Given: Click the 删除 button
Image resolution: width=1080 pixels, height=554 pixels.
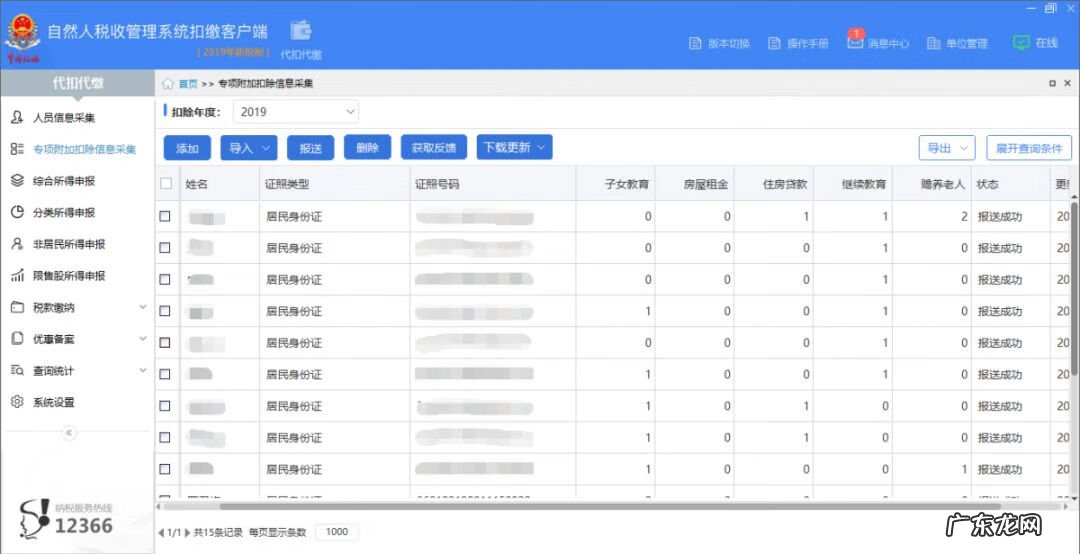Looking at the screenshot, I should (368, 147).
